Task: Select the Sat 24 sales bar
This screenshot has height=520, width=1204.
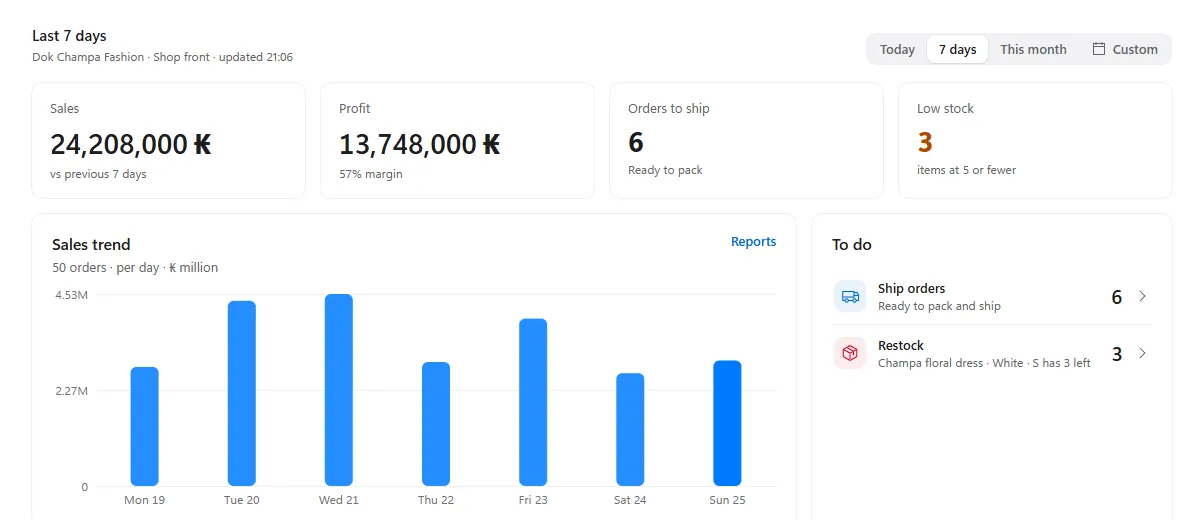Action: 630,429
